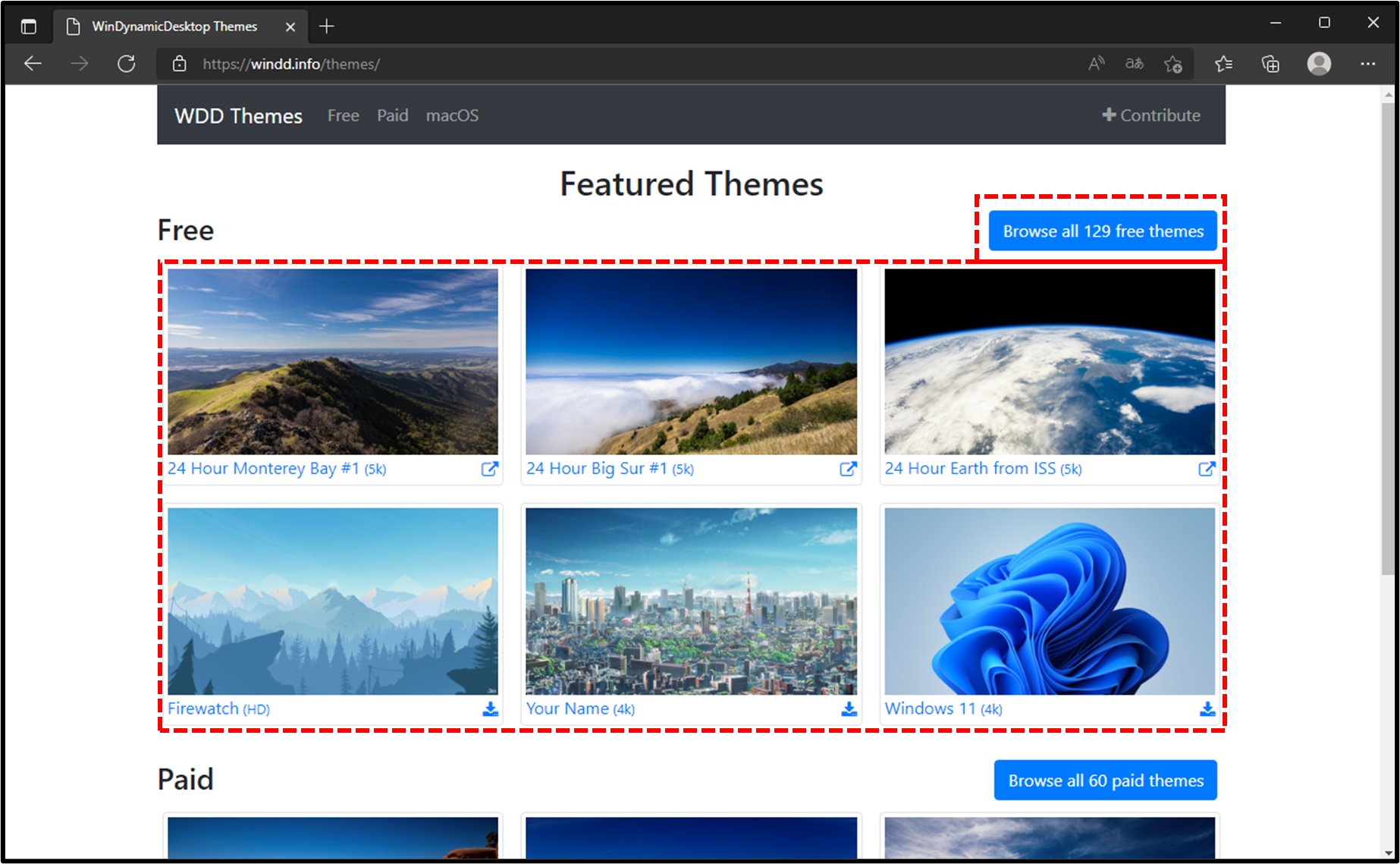
Task: Click Browse all 129 free themes
Action: 1103,231
